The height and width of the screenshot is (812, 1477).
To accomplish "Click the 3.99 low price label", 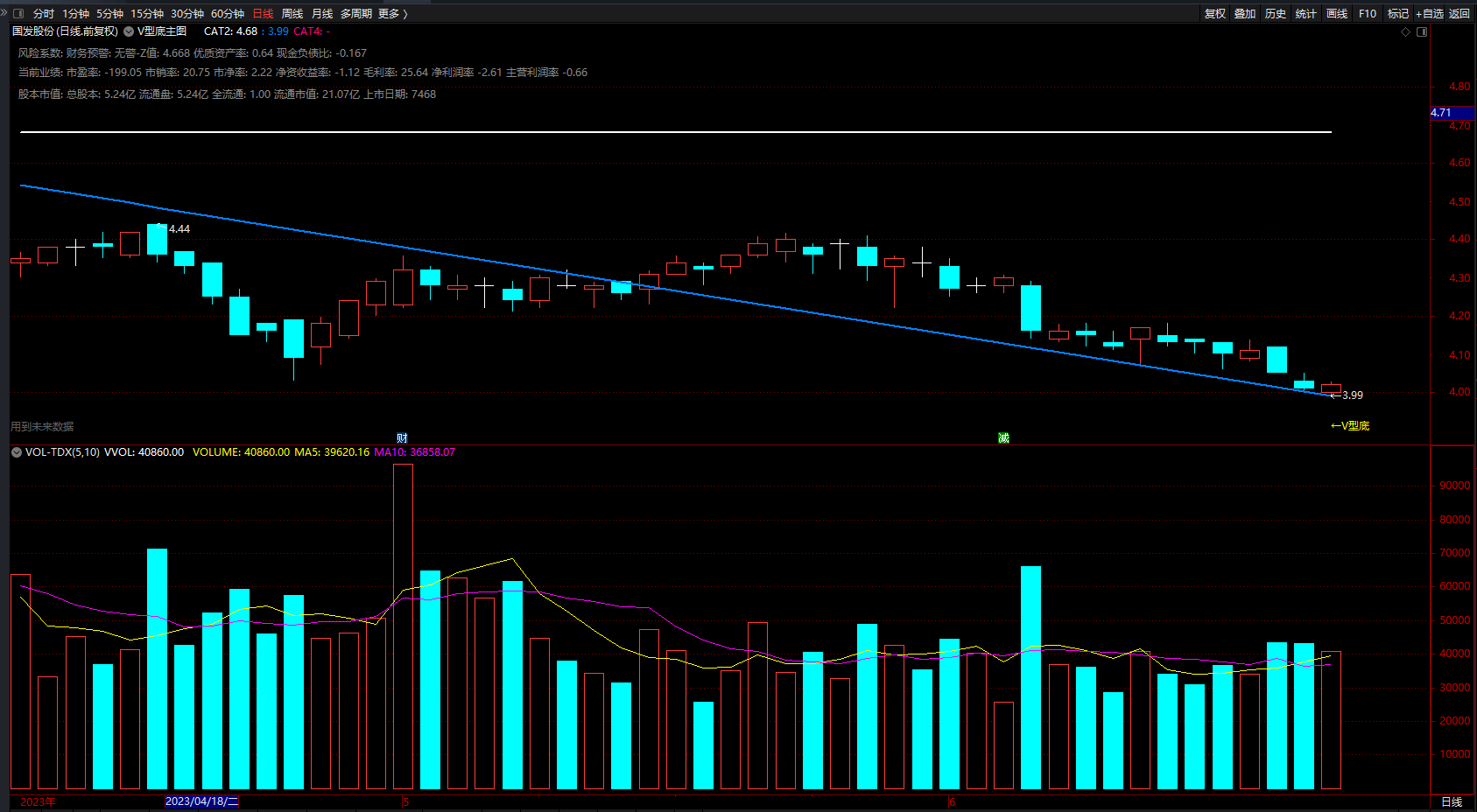I will click(x=1352, y=395).
